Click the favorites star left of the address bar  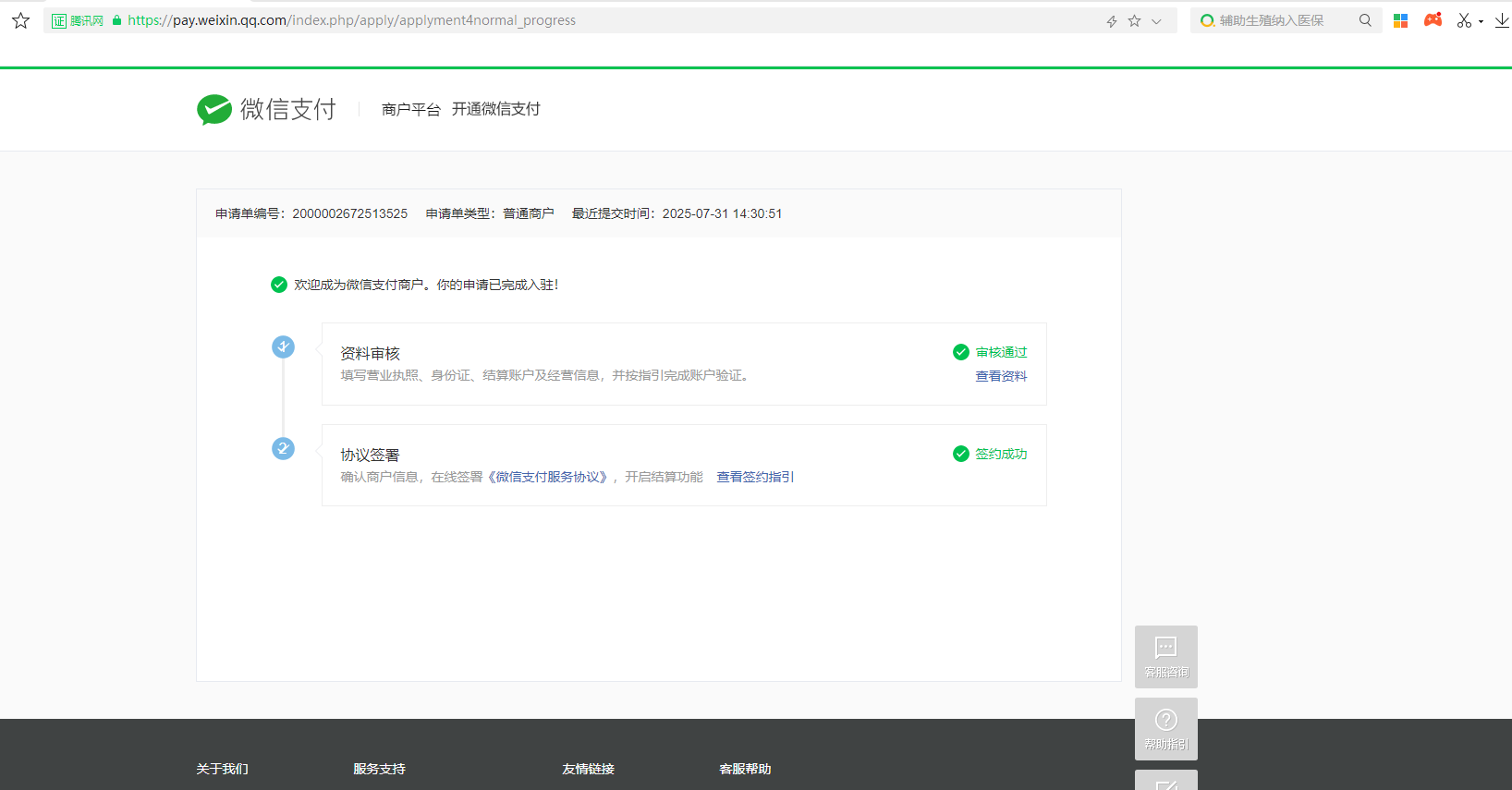(x=21, y=20)
